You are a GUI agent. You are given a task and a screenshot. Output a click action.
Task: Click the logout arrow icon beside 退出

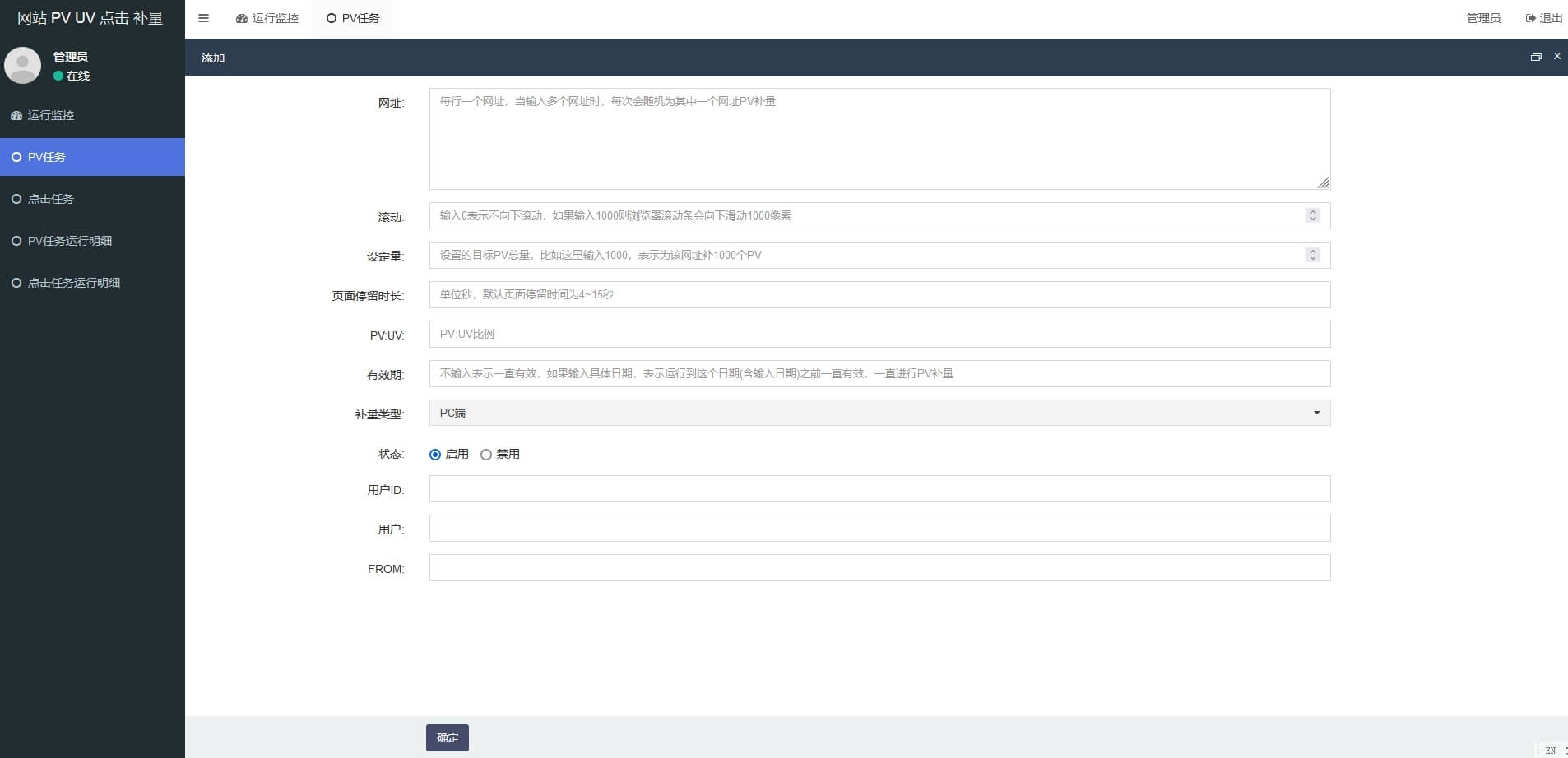1530,18
